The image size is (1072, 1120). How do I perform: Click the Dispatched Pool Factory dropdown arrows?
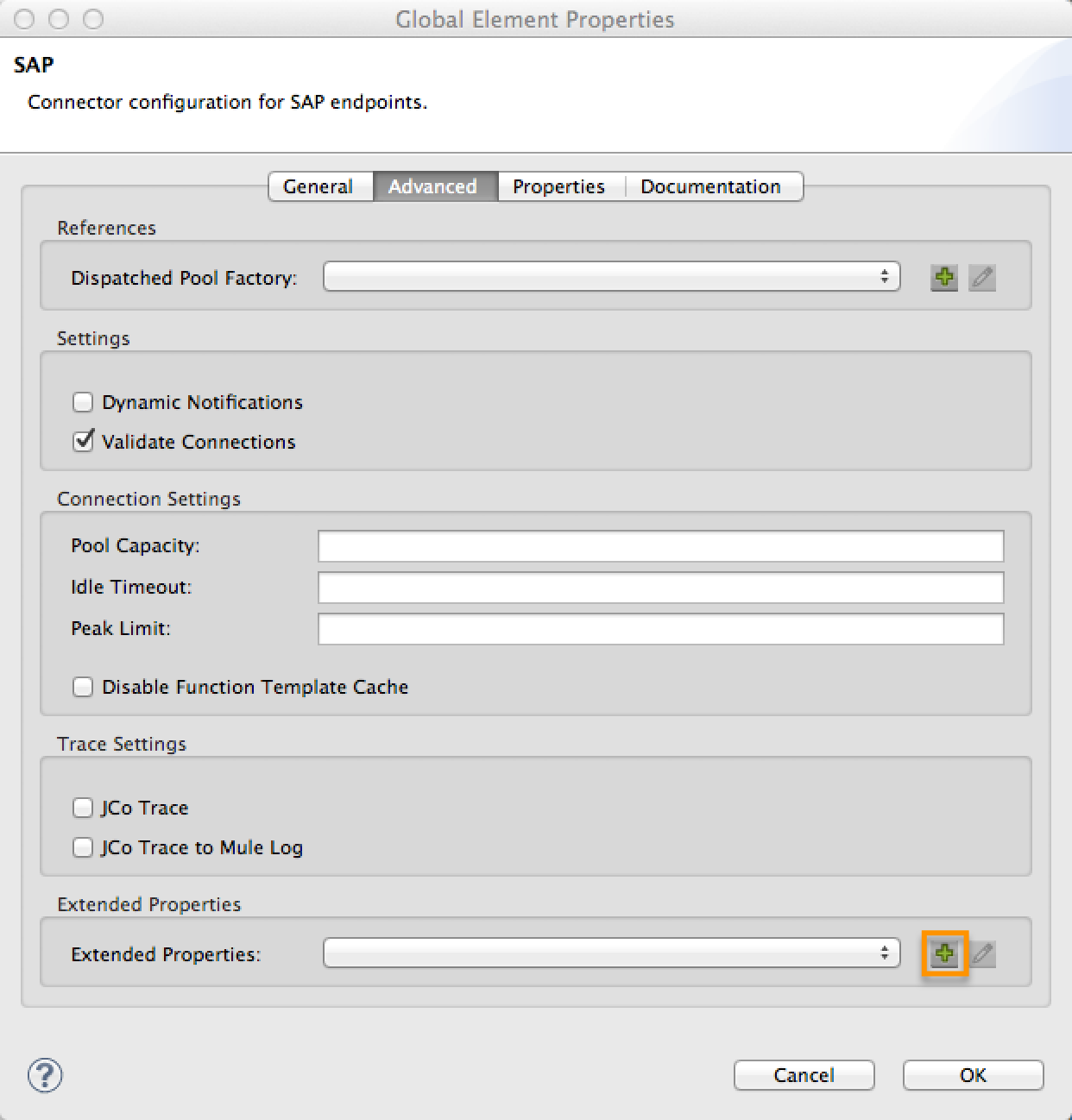pos(886,277)
